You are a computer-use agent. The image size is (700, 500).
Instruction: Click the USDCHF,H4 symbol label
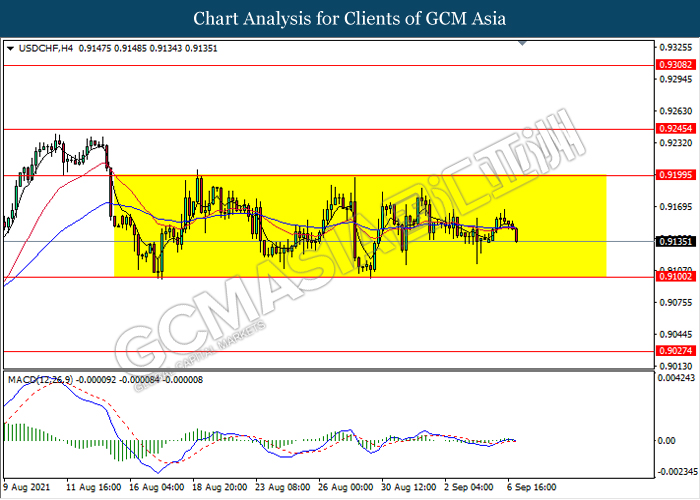point(46,48)
